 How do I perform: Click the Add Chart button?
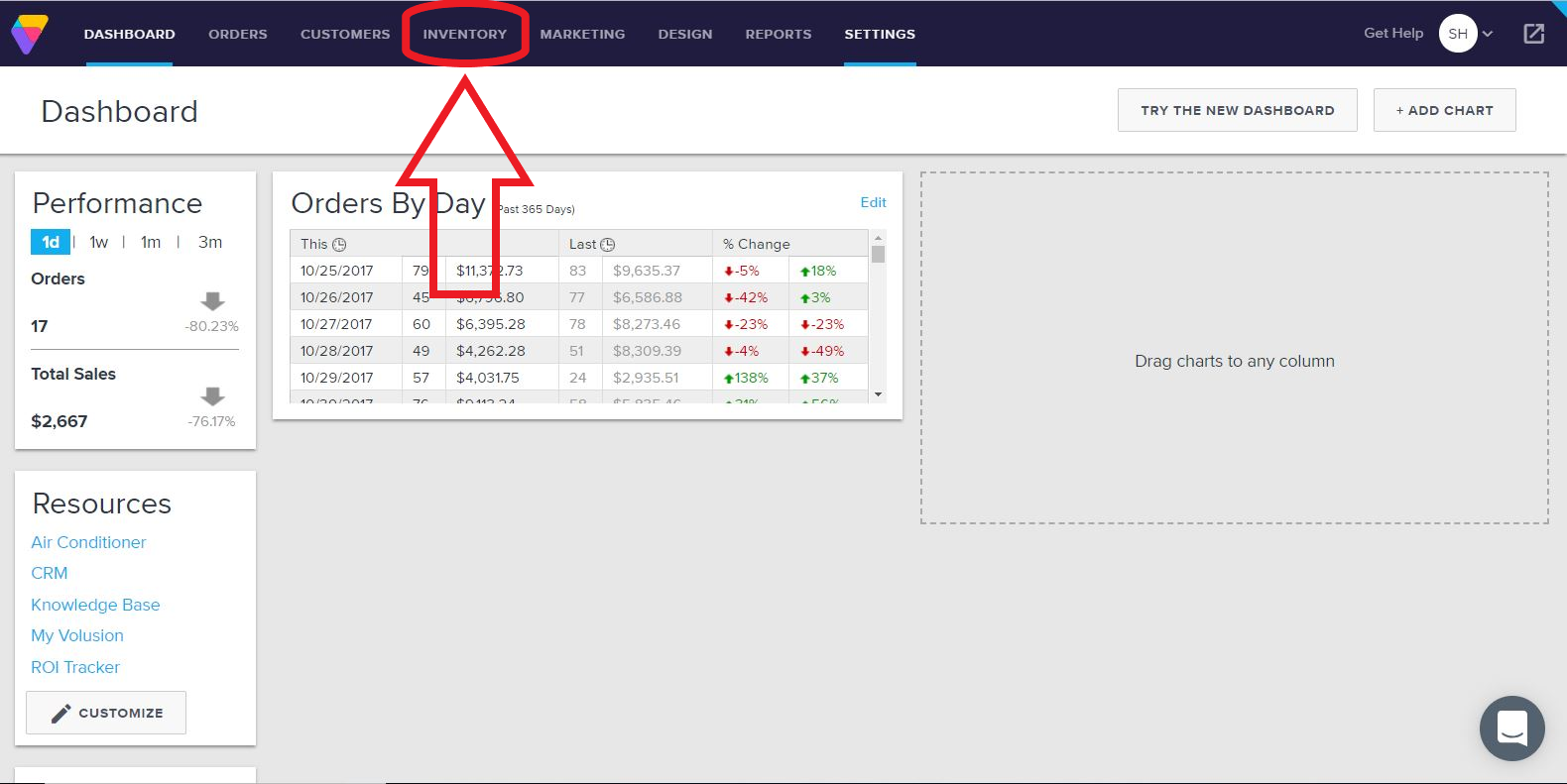tap(1444, 110)
